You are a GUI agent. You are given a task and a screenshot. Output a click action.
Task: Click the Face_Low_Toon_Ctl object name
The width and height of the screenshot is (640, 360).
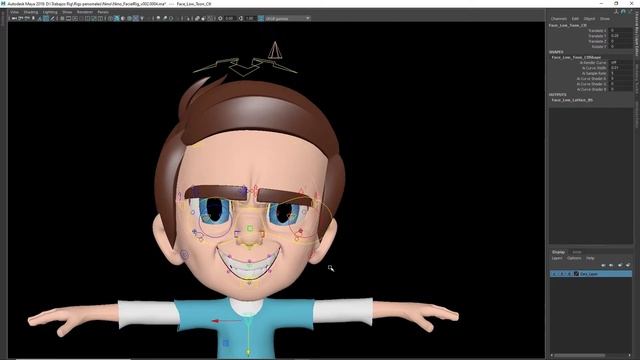point(568,25)
